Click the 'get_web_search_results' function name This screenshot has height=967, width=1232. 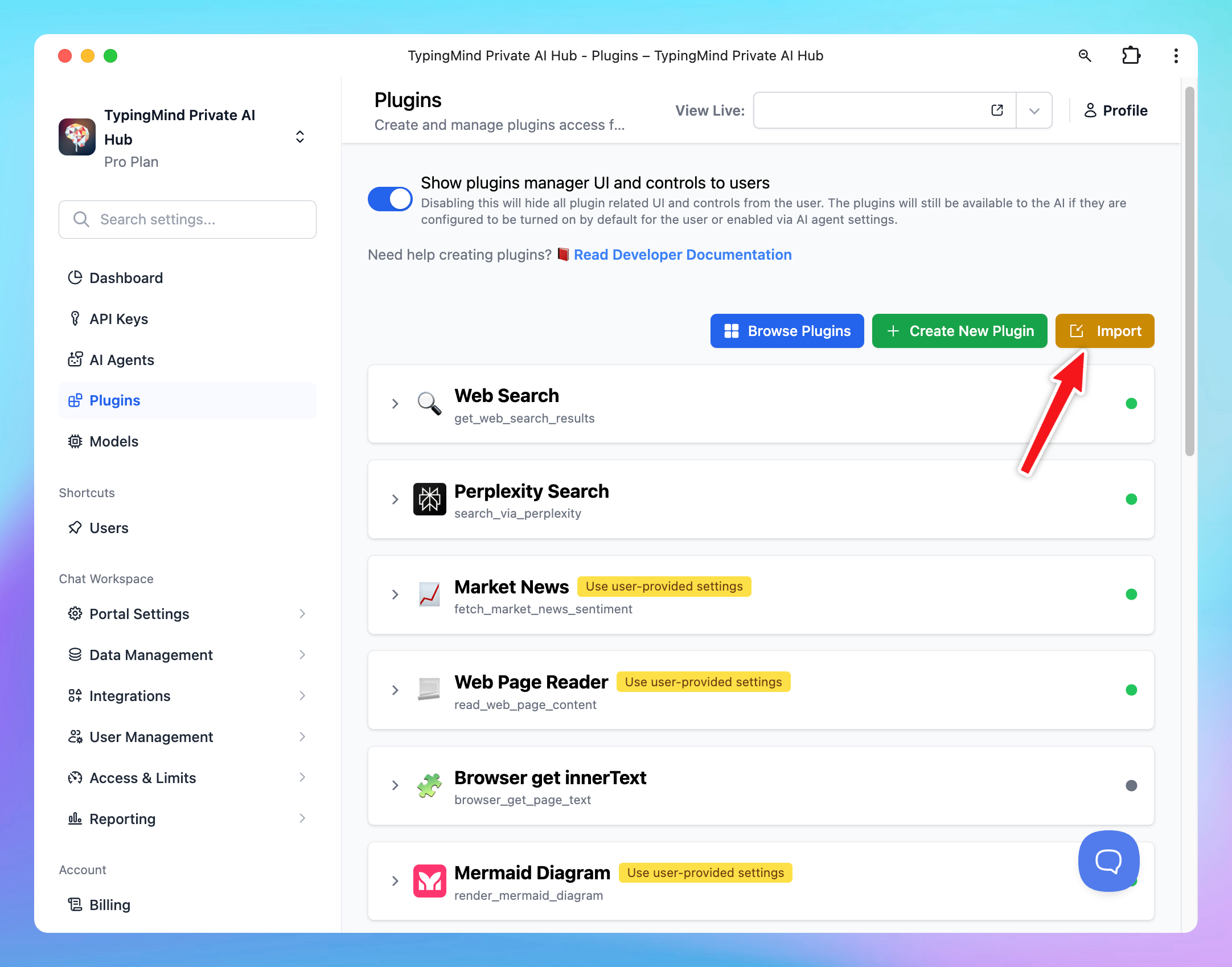click(x=524, y=419)
